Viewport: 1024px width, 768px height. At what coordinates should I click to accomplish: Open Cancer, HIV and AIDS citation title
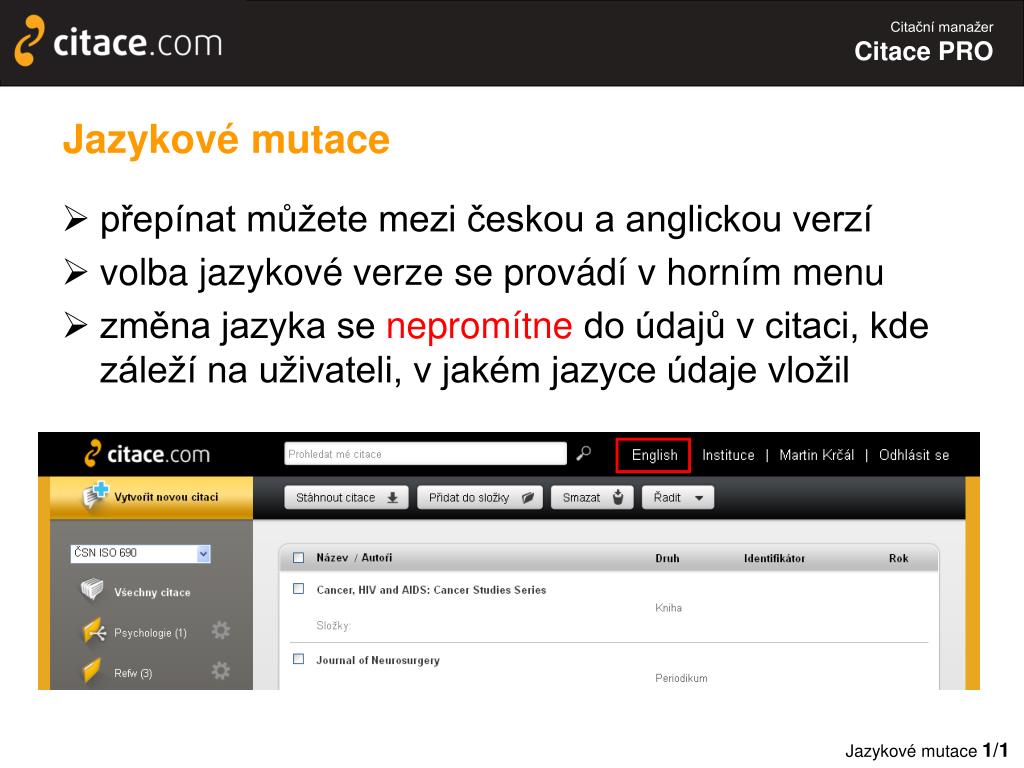click(431, 590)
